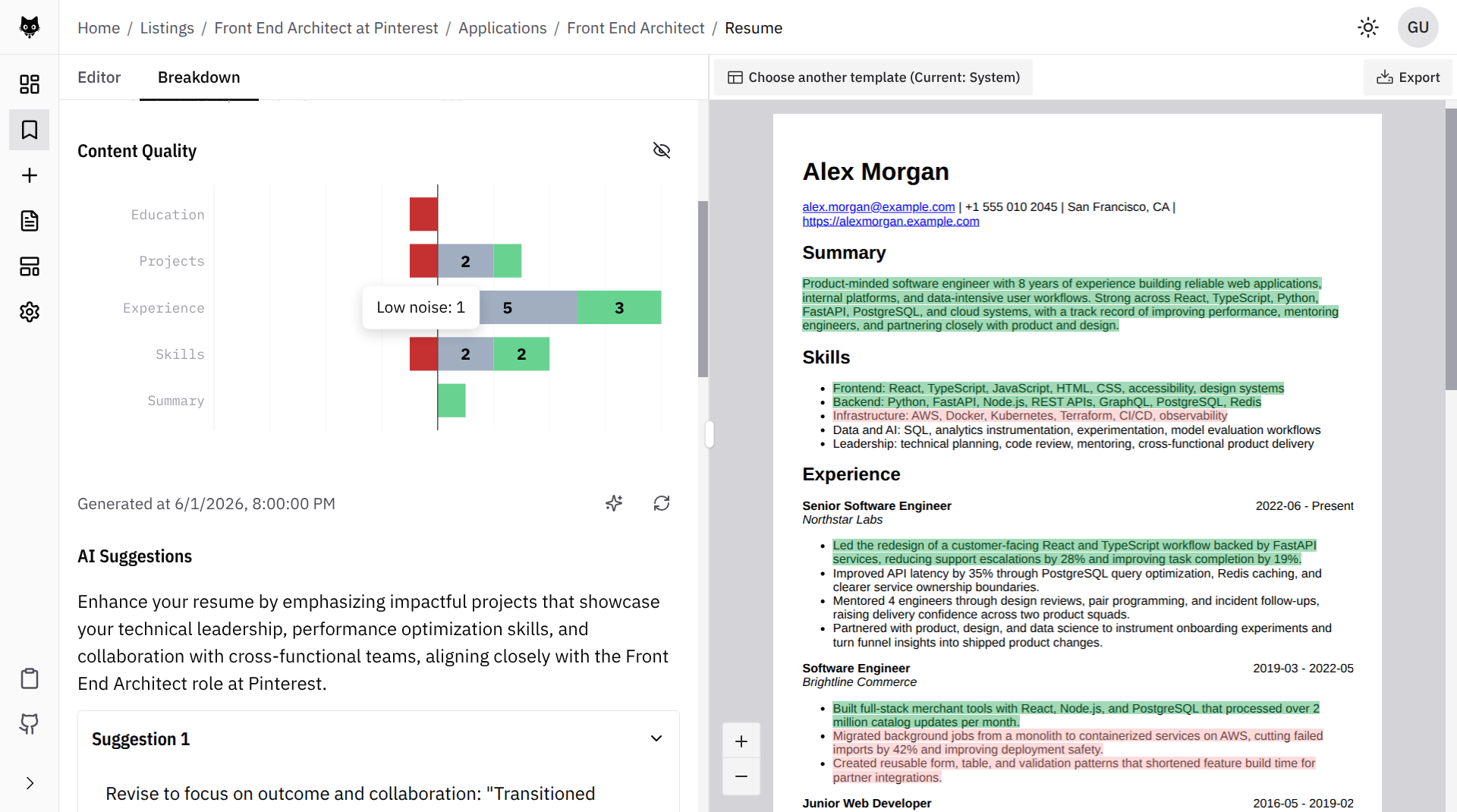Open the templates layout icon in sidebar
The image size is (1457, 812).
(x=29, y=266)
